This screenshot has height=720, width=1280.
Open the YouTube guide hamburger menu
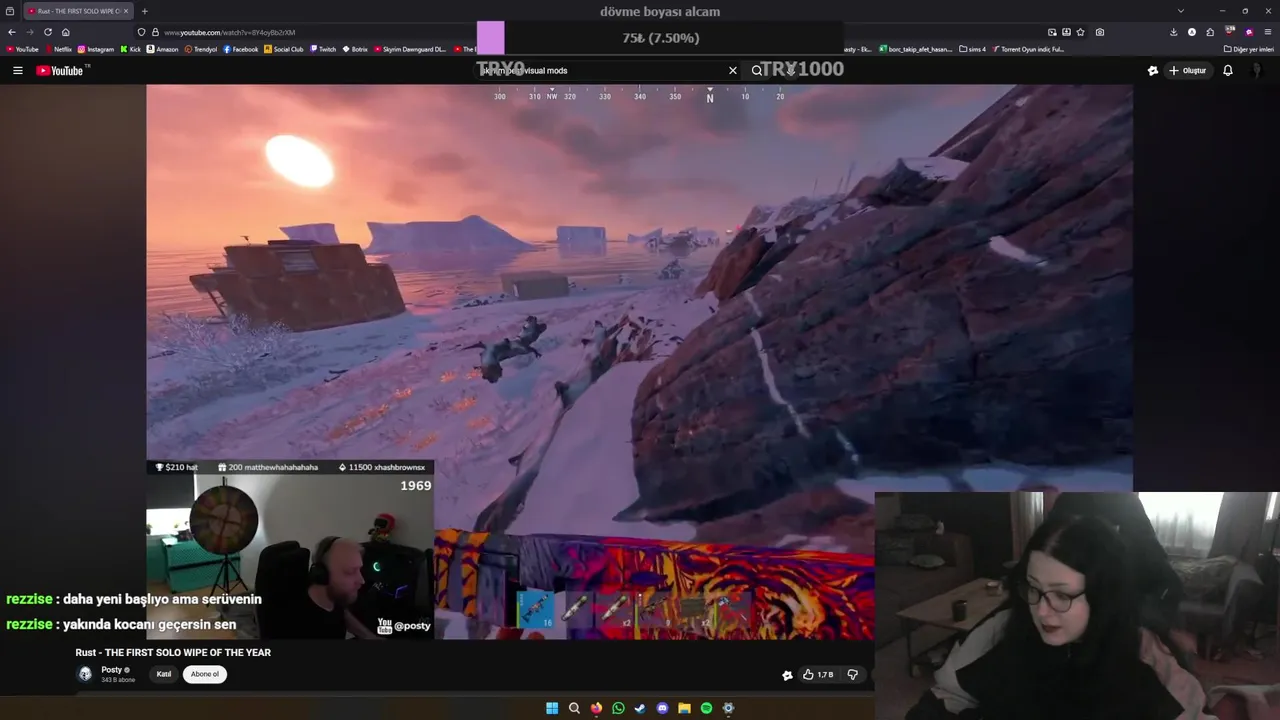pyautogui.click(x=17, y=70)
